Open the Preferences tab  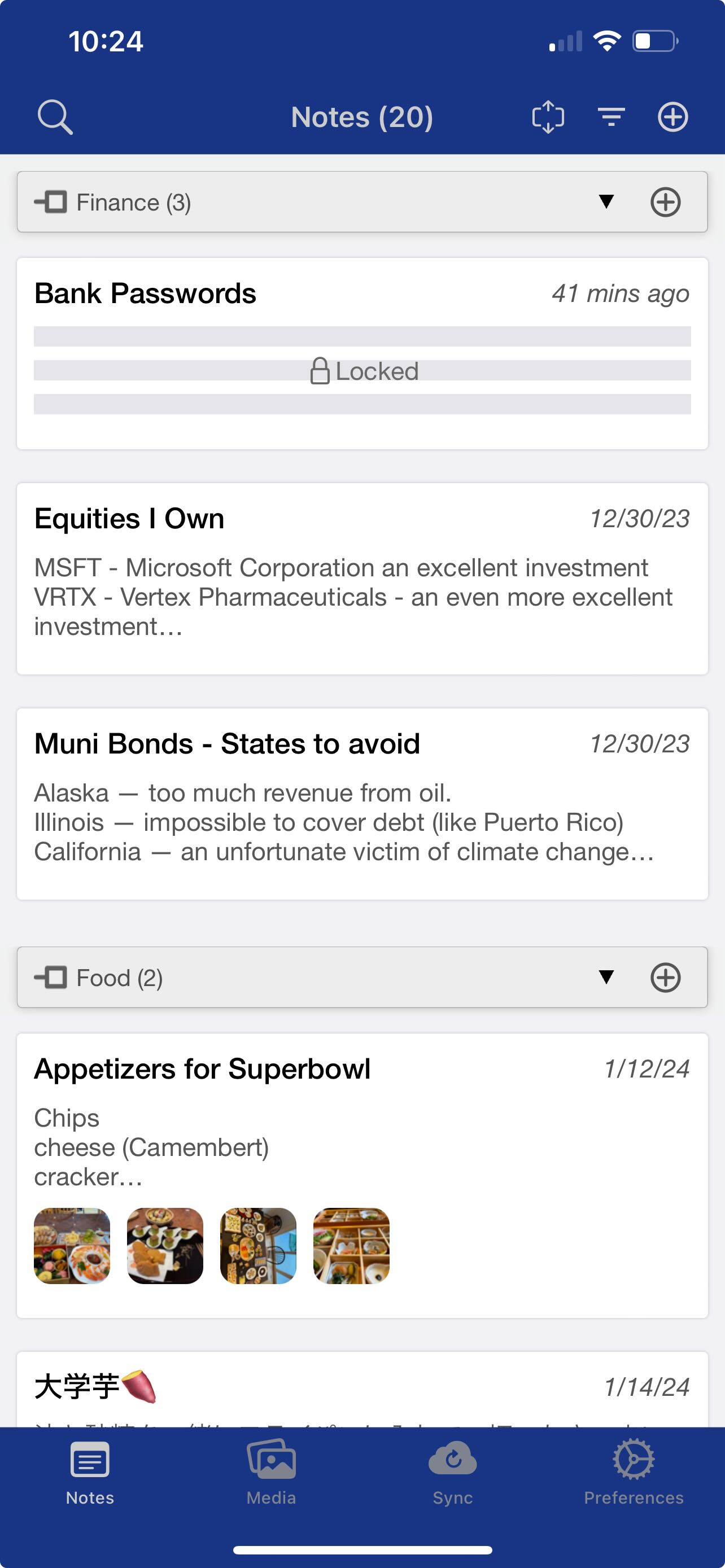634,1471
